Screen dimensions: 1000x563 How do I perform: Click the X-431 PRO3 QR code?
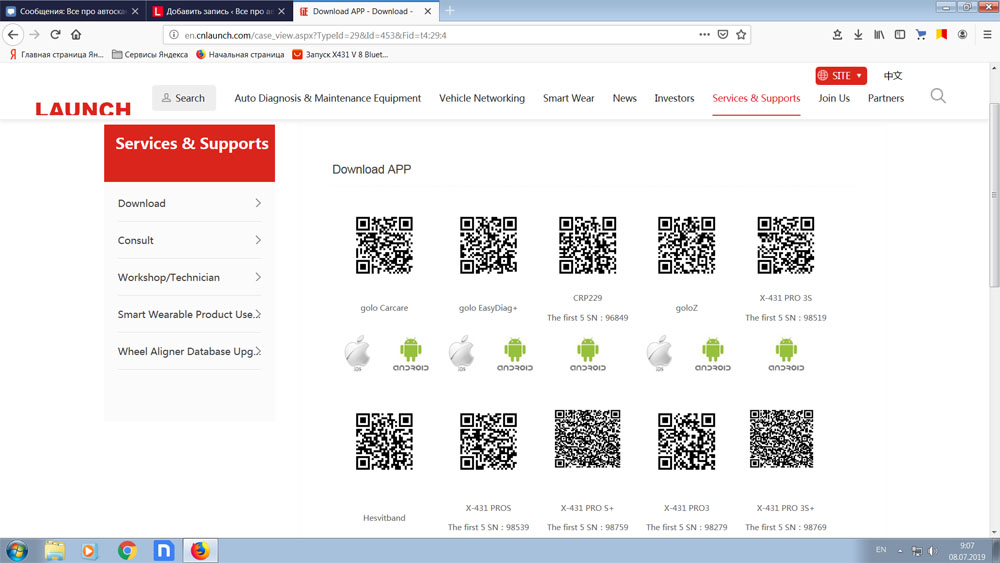tap(686, 441)
